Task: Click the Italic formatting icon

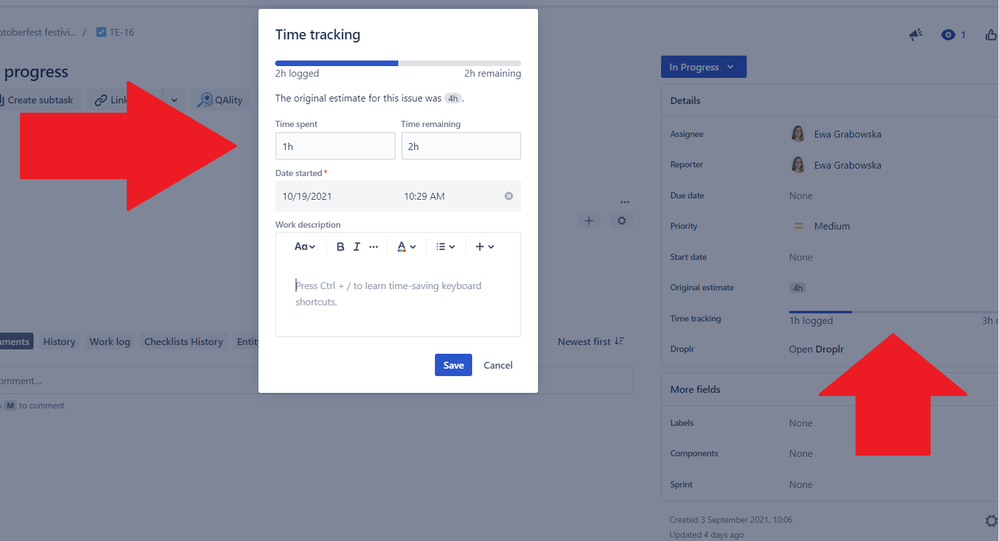Action: 357,247
